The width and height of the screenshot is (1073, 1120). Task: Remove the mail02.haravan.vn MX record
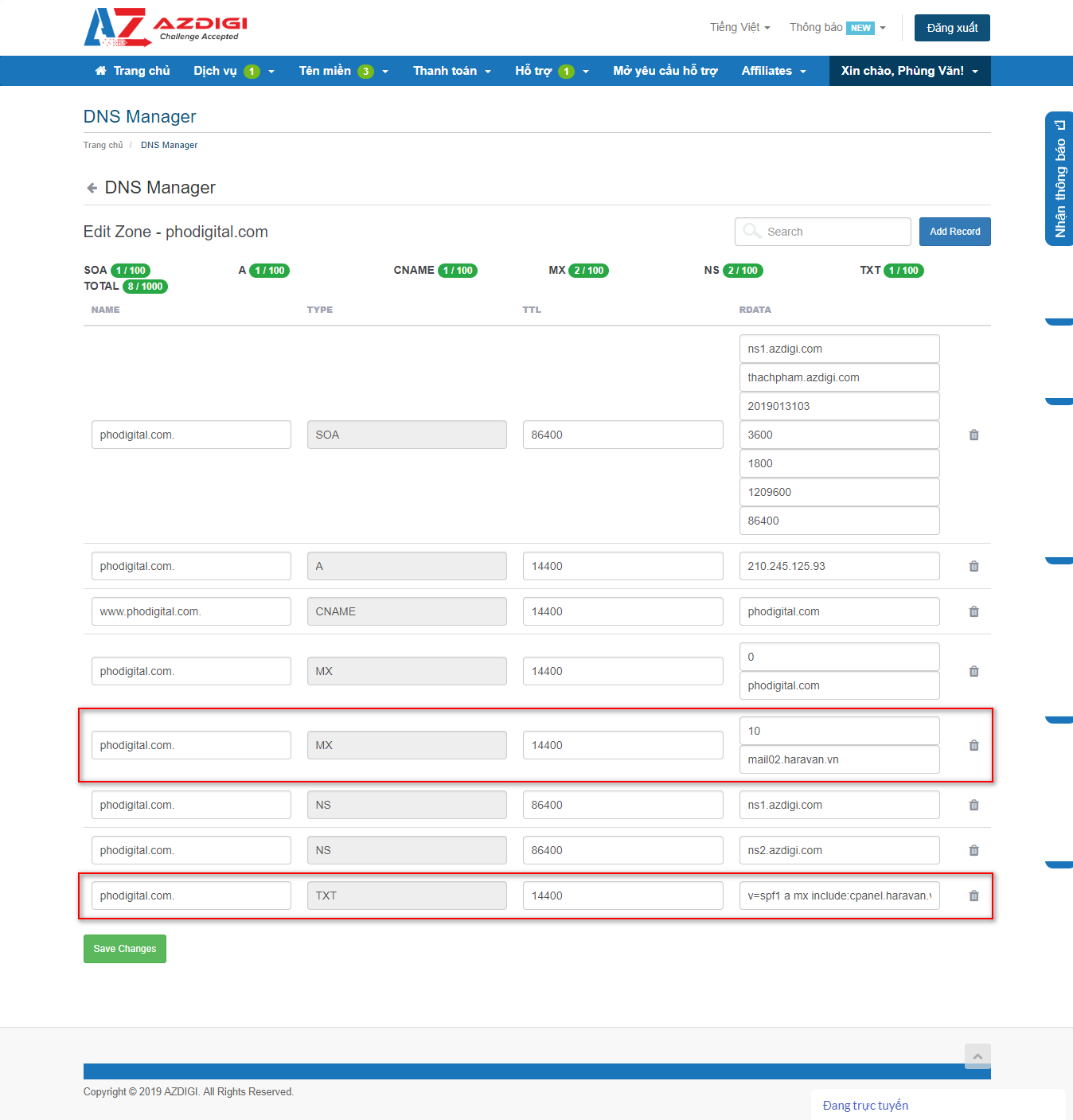974,745
